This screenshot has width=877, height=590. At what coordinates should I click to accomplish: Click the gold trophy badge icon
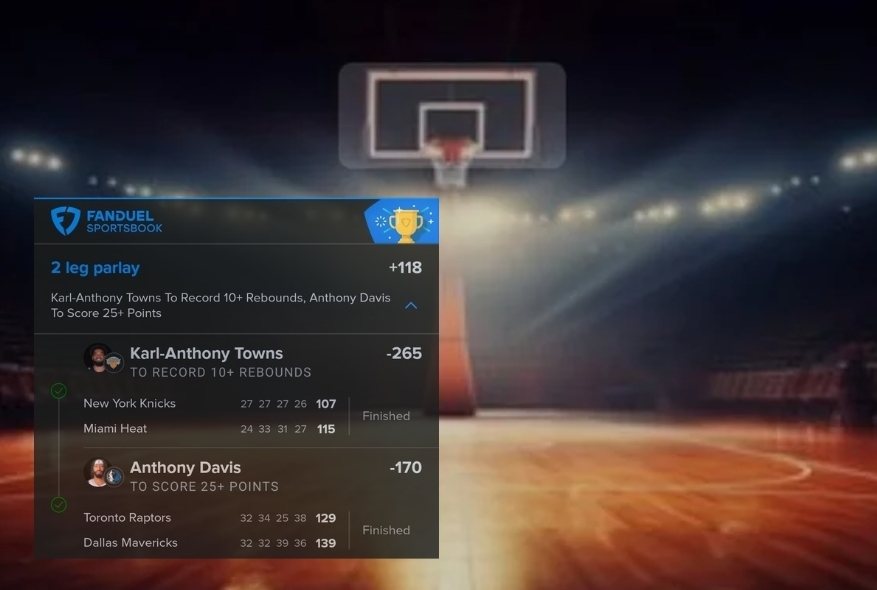[405, 222]
